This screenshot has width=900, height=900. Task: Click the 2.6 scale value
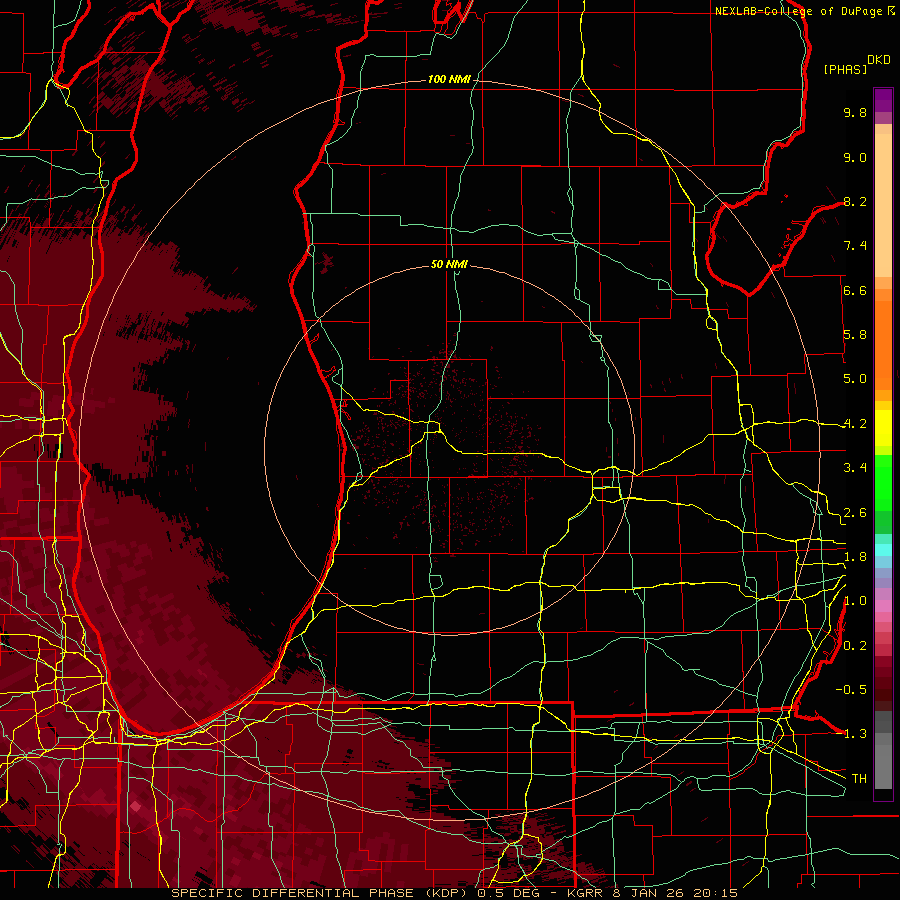855,513
